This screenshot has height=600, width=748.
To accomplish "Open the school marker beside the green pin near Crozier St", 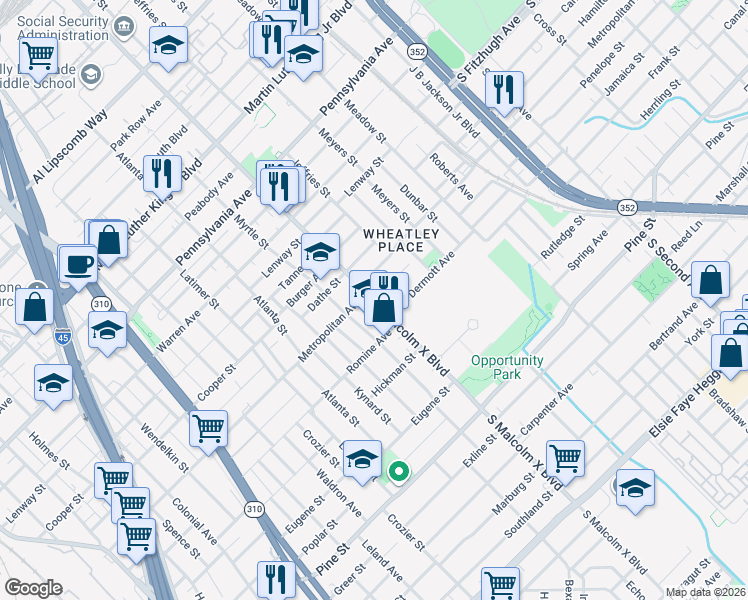I will coord(362,459).
